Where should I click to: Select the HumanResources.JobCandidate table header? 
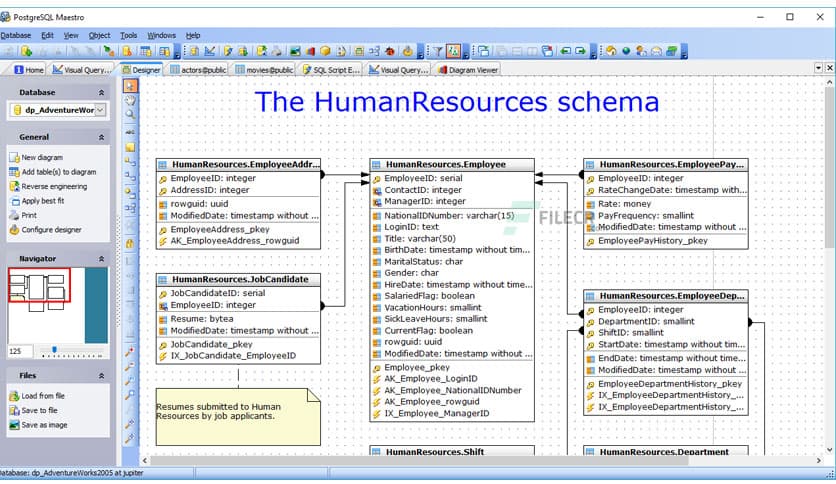(x=238, y=279)
